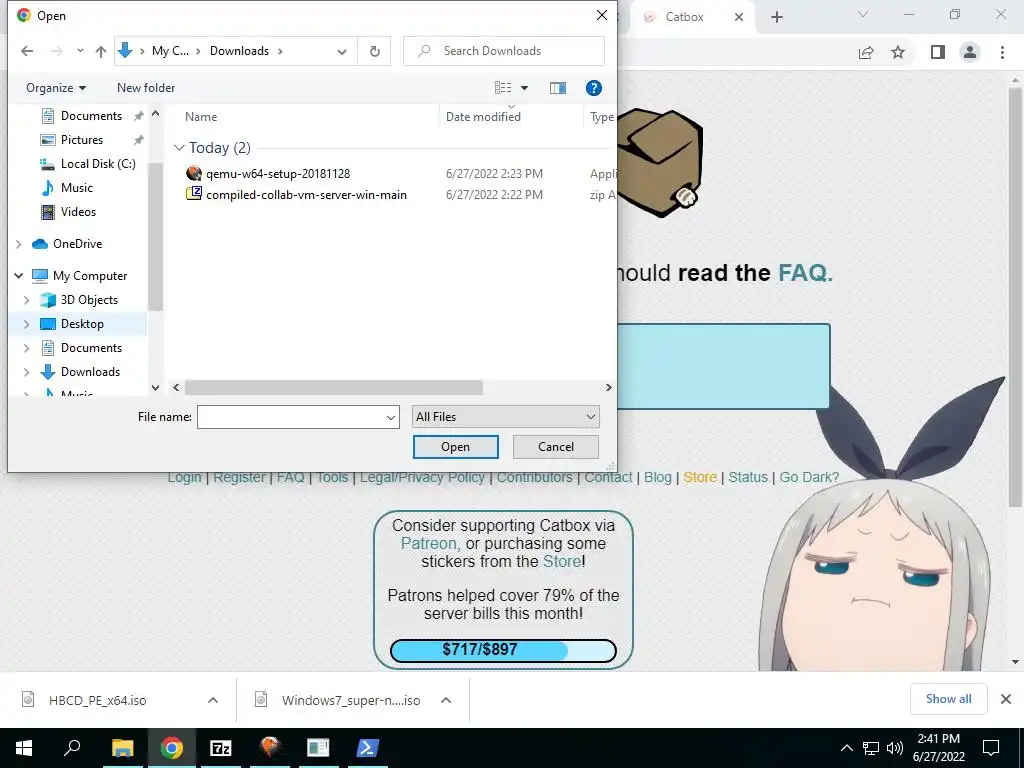Screen dimensions: 1024x768
Task: Open a new Chrome tab
Action: point(776,17)
